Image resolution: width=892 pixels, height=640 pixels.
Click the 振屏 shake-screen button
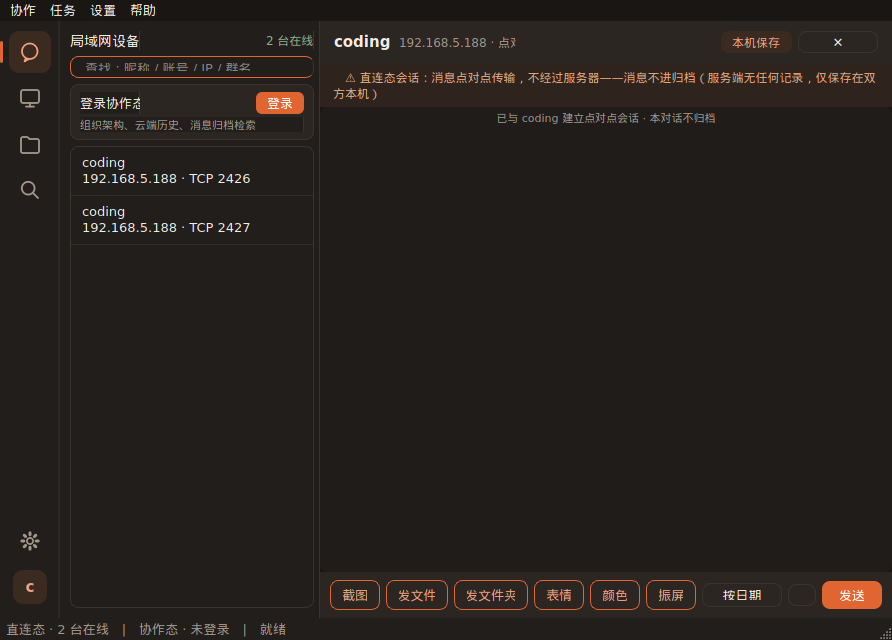click(671, 595)
